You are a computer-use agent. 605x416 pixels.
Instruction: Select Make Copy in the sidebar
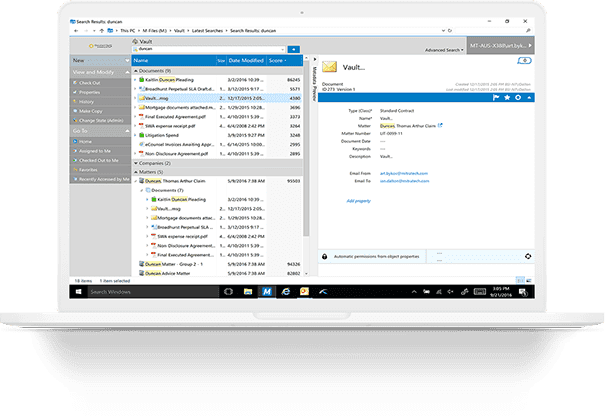(90, 111)
